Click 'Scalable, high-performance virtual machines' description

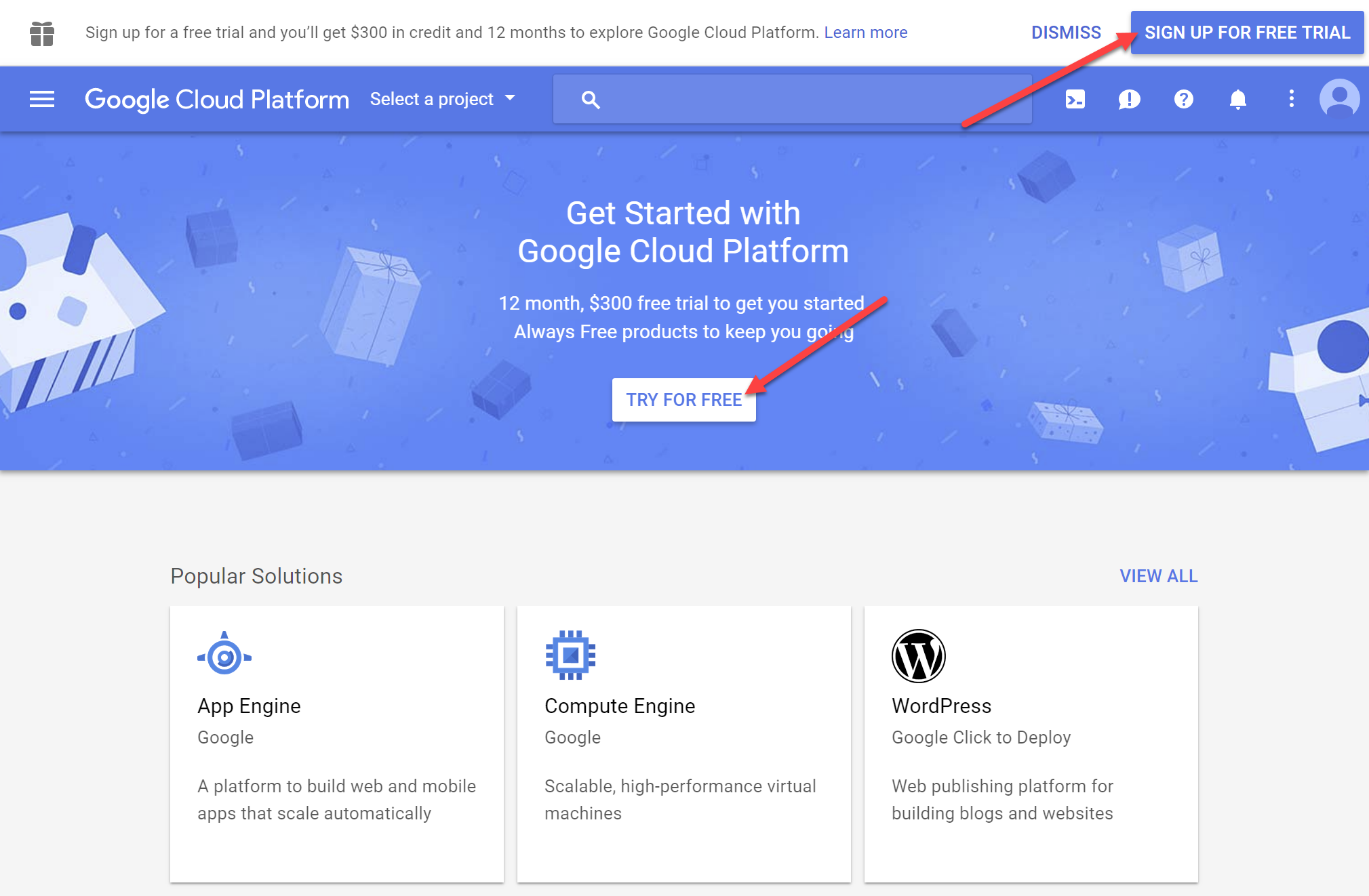tap(680, 800)
